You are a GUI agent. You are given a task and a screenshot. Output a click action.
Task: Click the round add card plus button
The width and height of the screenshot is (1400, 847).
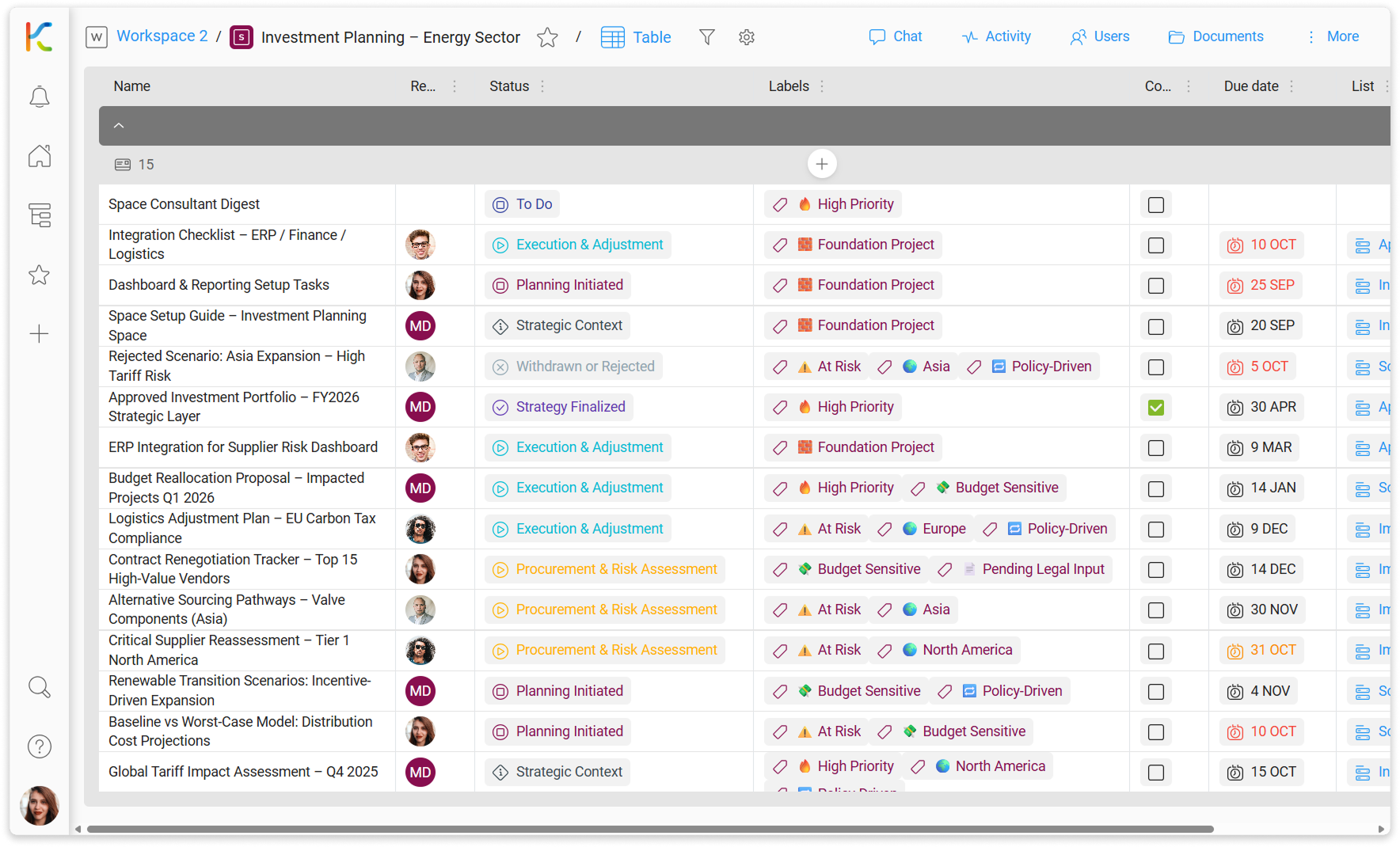tap(822, 164)
